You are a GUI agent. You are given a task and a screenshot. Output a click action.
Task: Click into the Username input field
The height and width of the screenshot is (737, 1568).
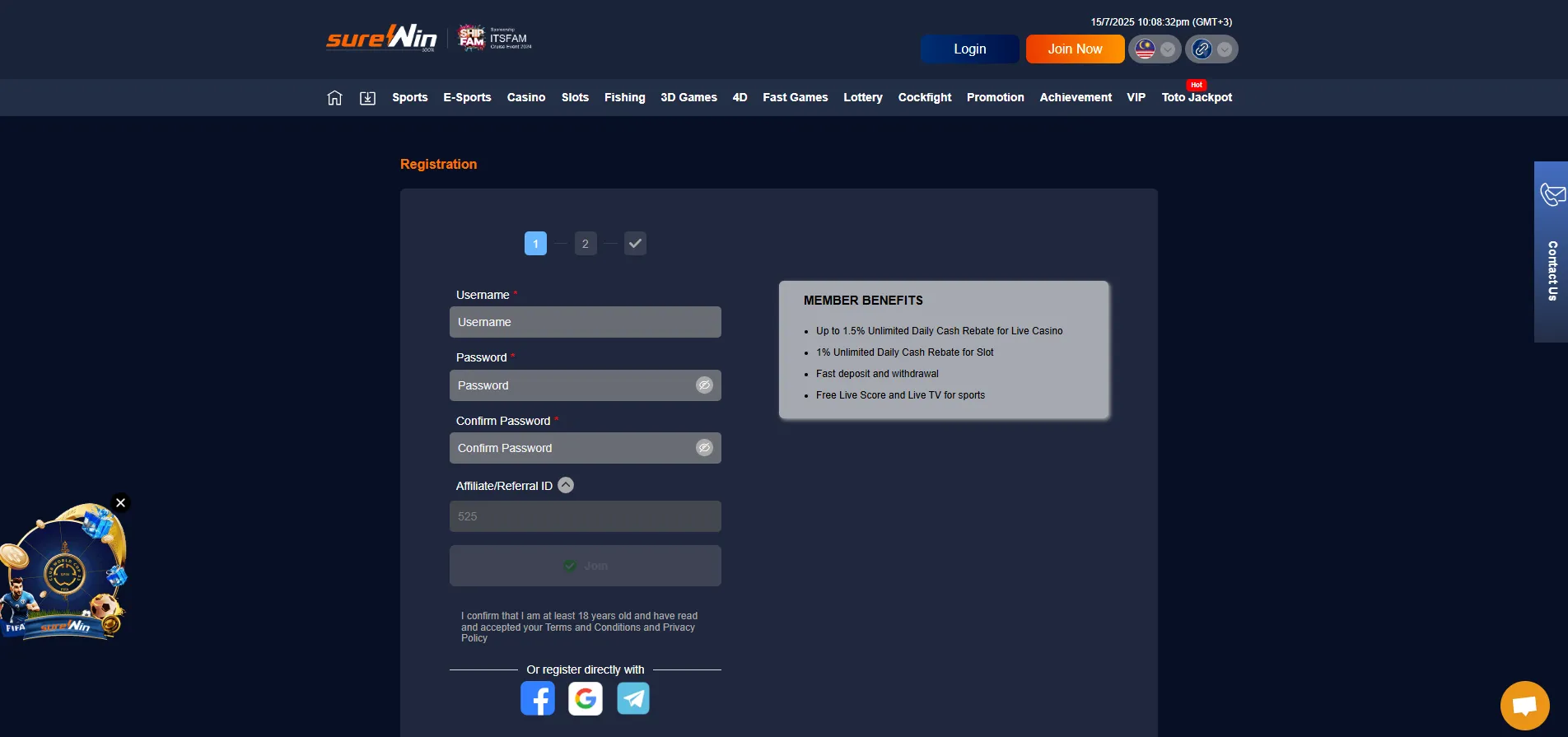(585, 322)
